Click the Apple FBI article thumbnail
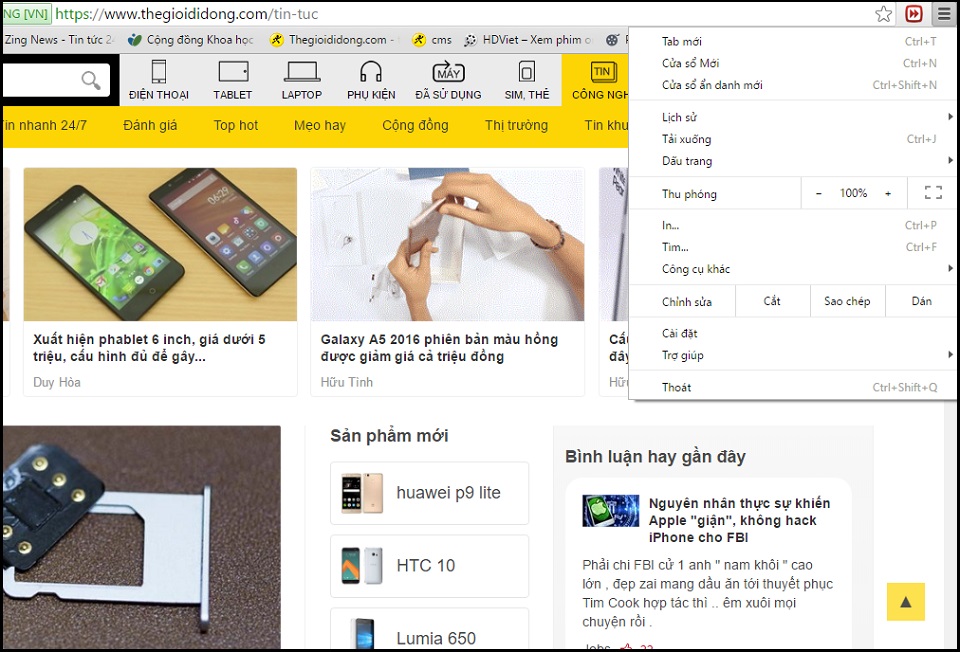 (x=610, y=511)
